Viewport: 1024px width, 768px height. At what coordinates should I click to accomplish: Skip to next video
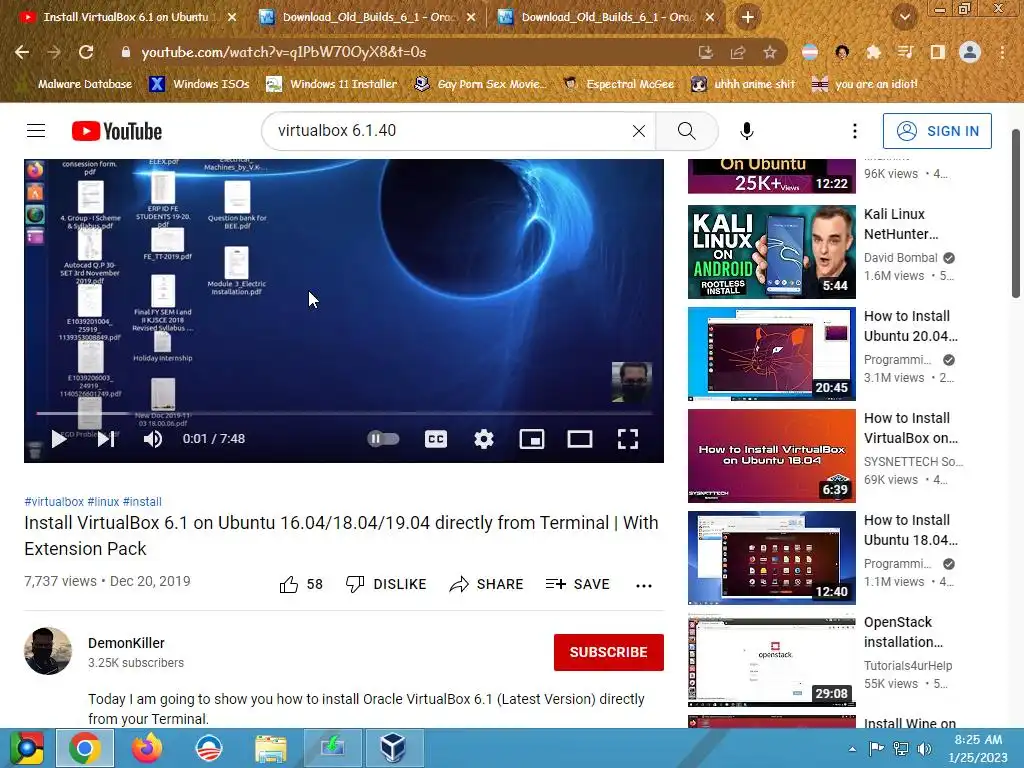pyautogui.click(x=106, y=439)
